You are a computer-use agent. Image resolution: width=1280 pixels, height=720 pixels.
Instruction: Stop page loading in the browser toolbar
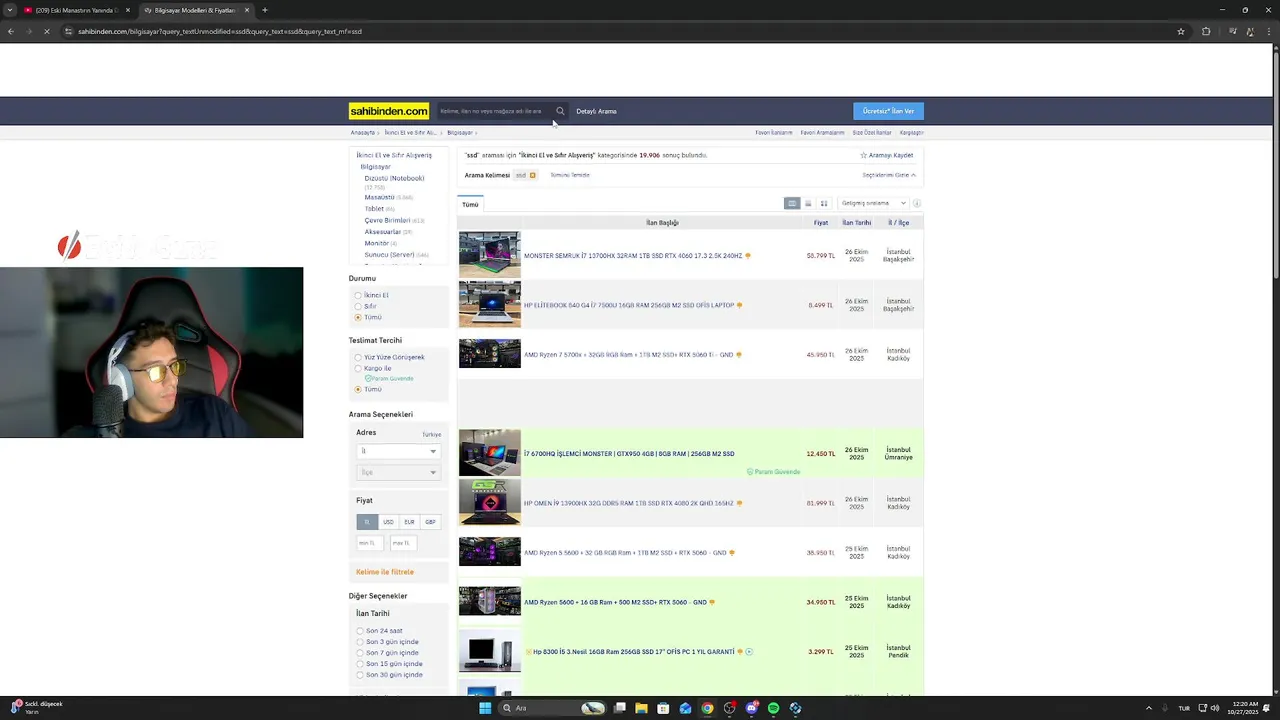point(46,31)
